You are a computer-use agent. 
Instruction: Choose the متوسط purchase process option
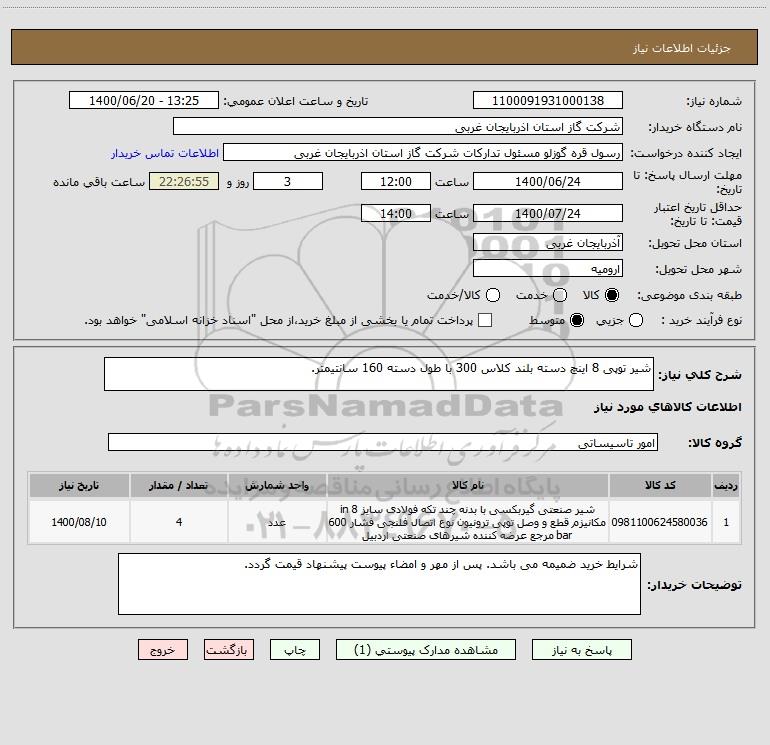point(577,320)
